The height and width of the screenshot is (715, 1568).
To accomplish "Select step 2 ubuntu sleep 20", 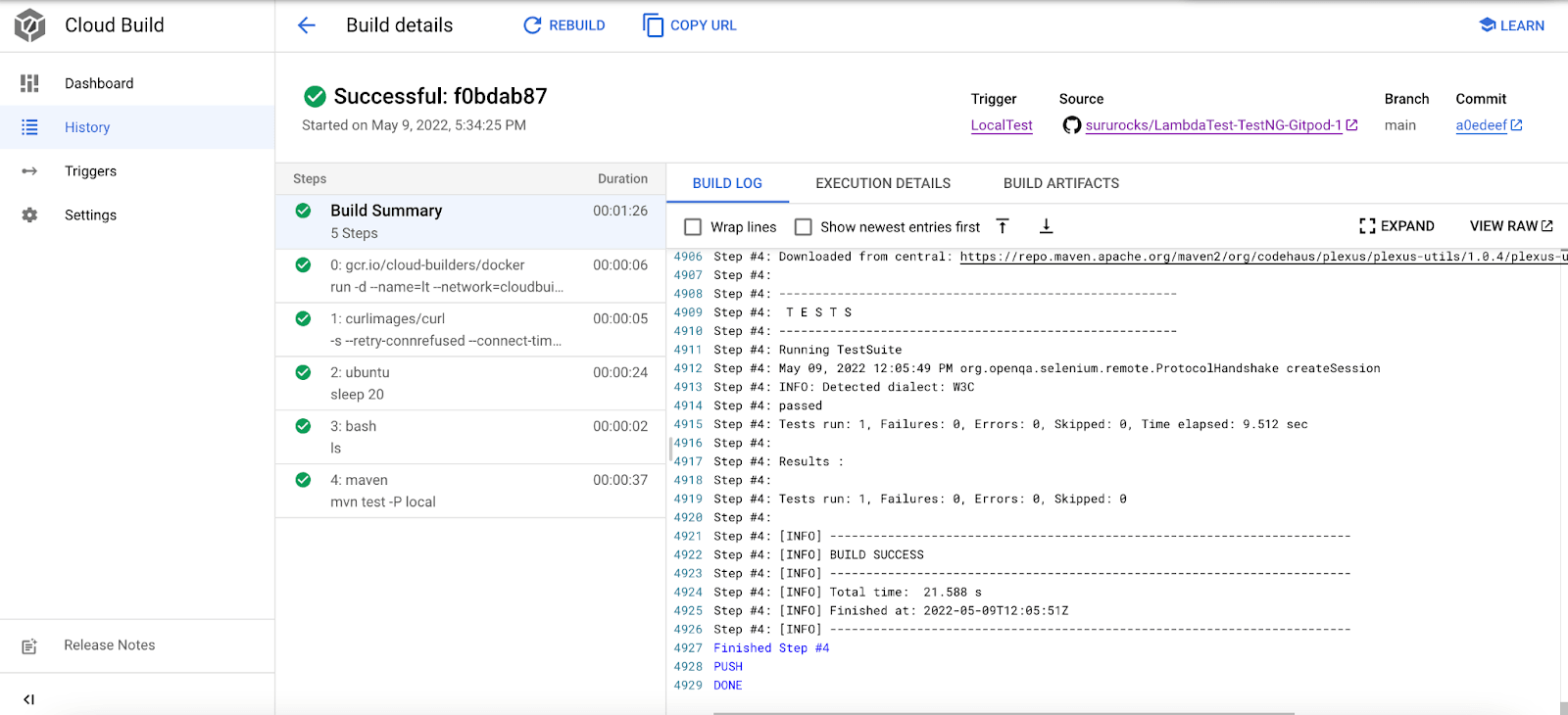I will point(470,383).
